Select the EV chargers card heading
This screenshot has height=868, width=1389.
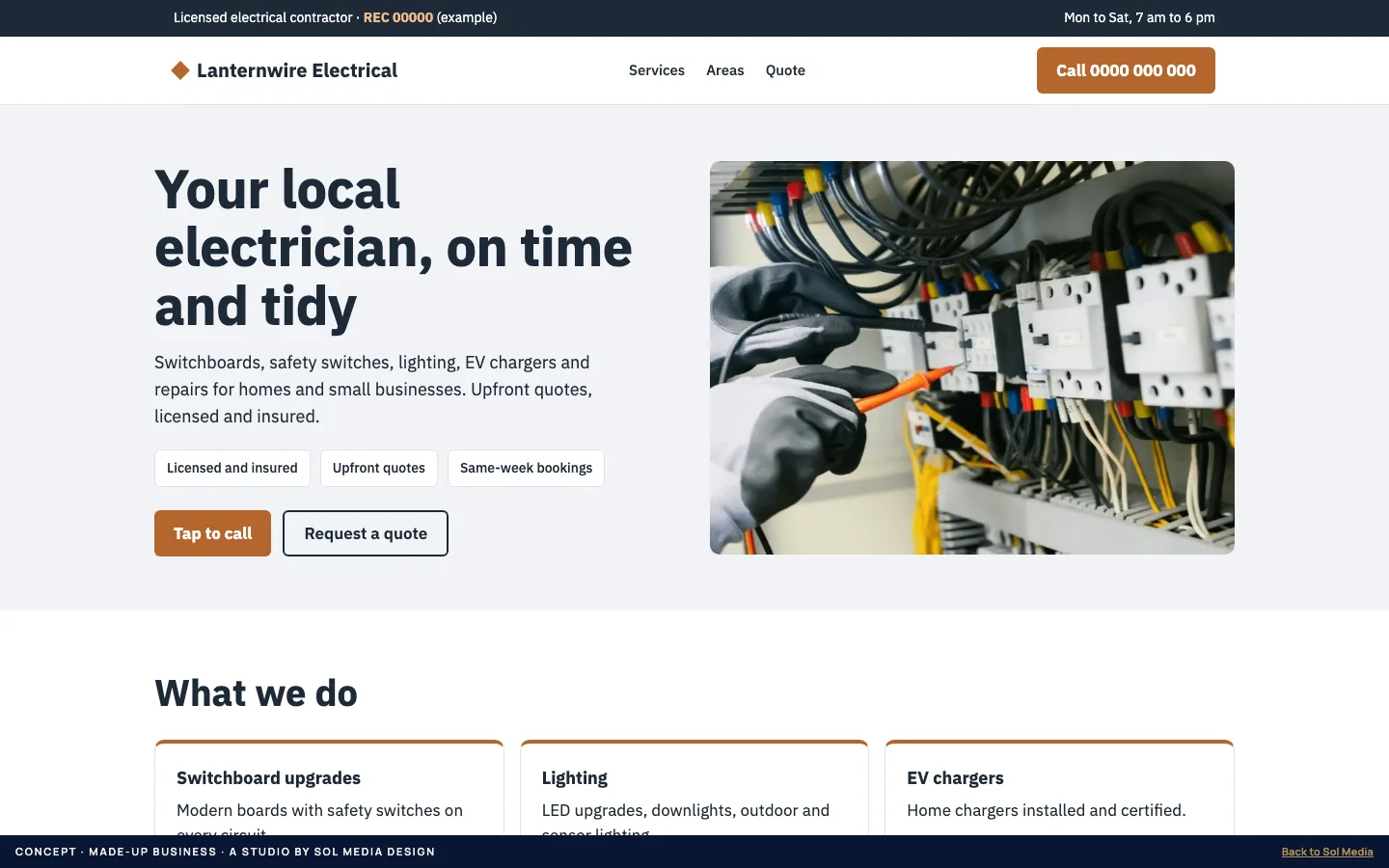click(955, 778)
